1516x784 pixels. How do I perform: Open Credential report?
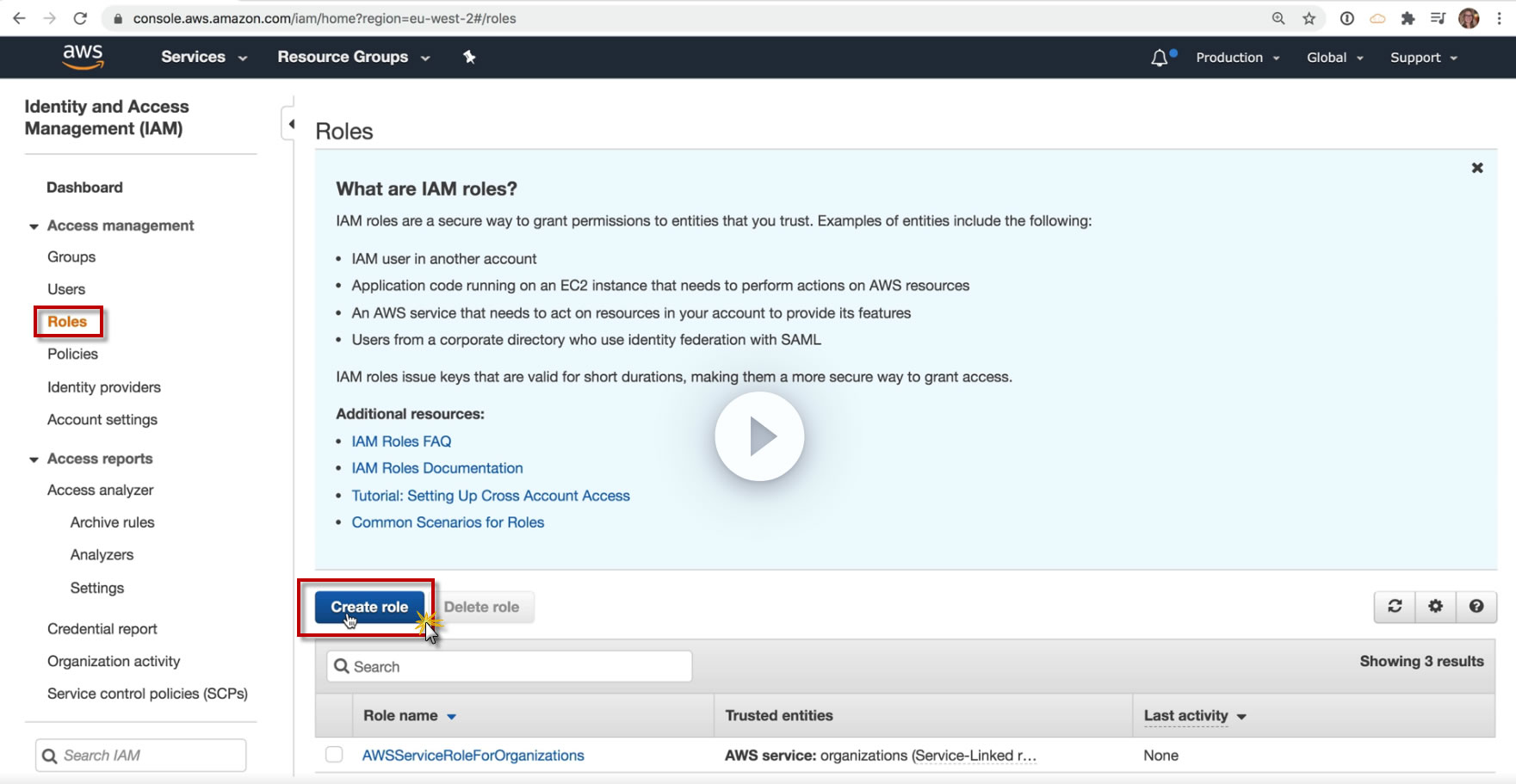[102, 629]
